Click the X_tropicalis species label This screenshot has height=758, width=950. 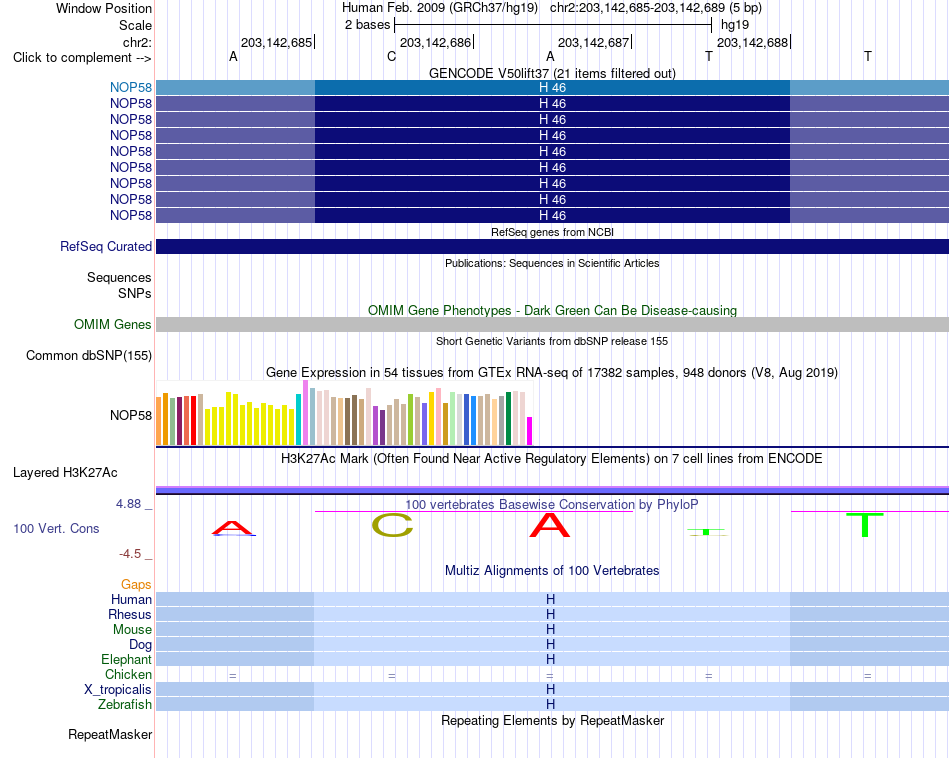click(118, 690)
